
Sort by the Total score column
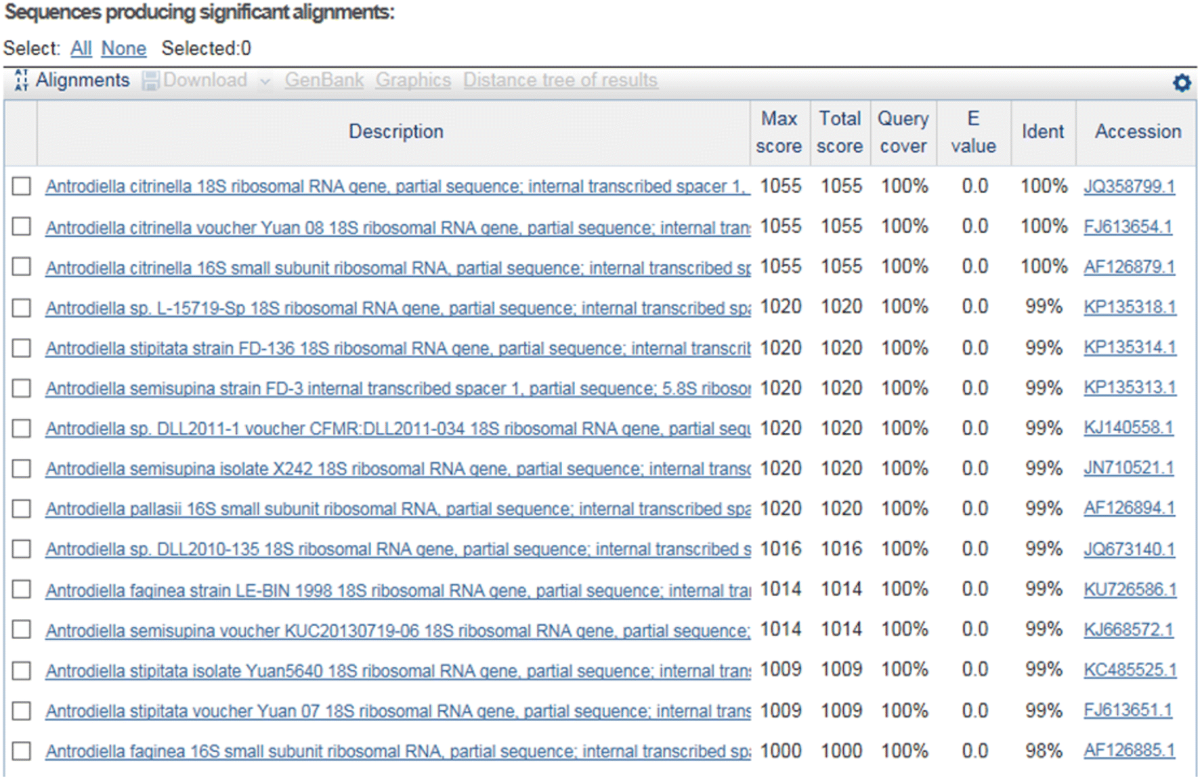pyautogui.click(x=840, y=132)
